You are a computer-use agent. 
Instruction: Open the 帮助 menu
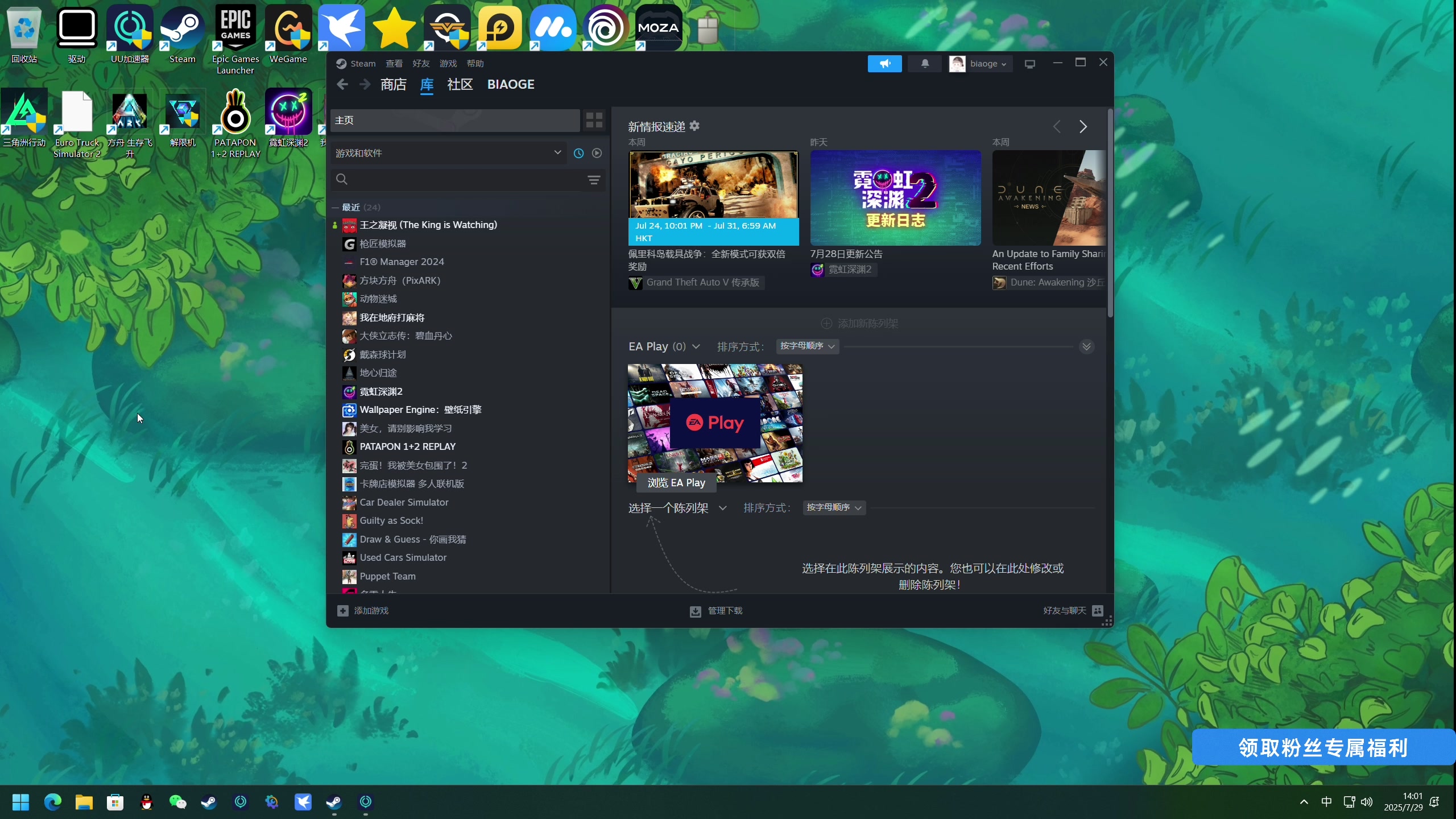pyautogui.click(x=475, y=64)
